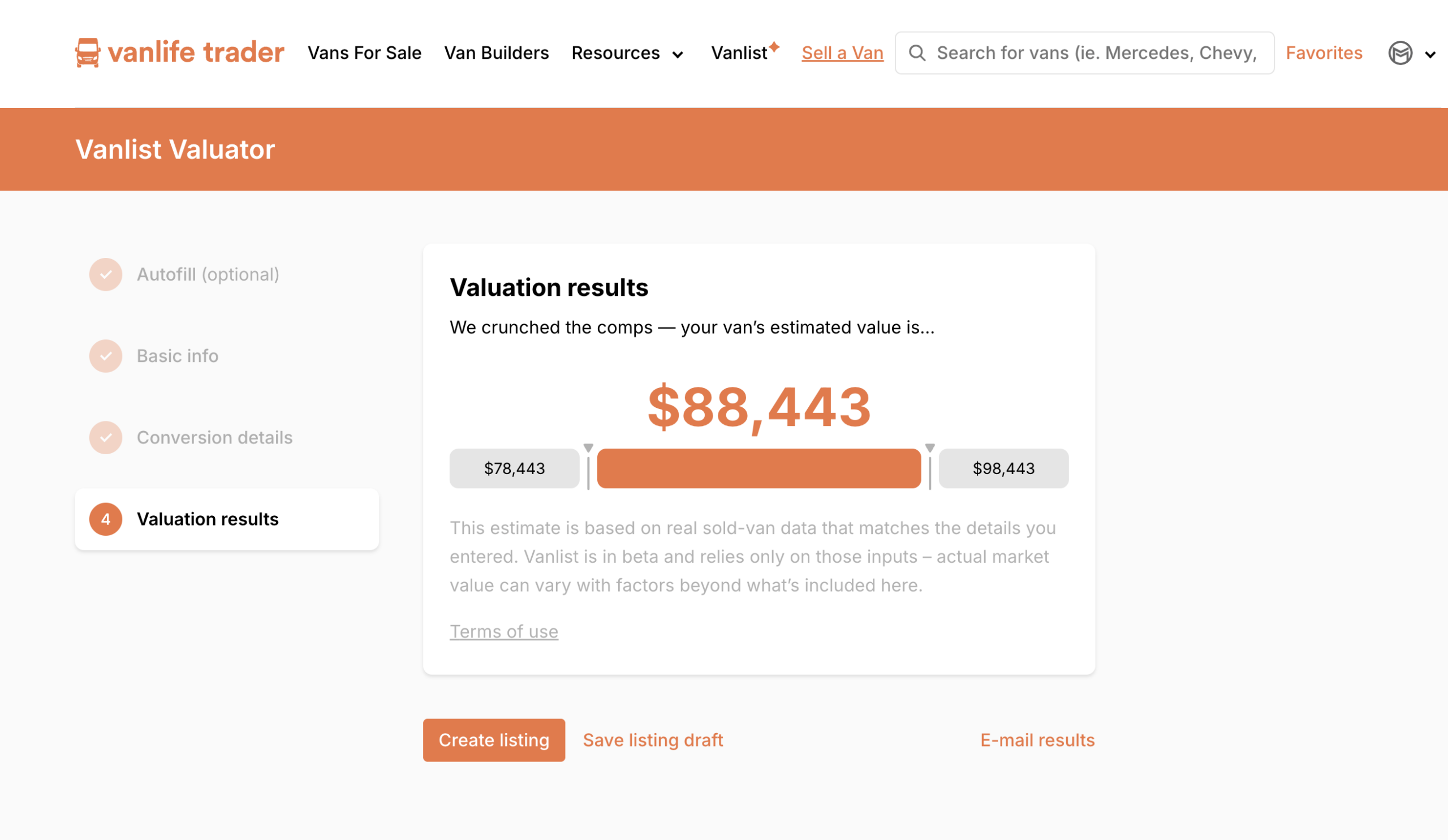The height and width of the screenshot is (840, 1448).
Task: Go to Van Builders section
Action: point(497,53)
